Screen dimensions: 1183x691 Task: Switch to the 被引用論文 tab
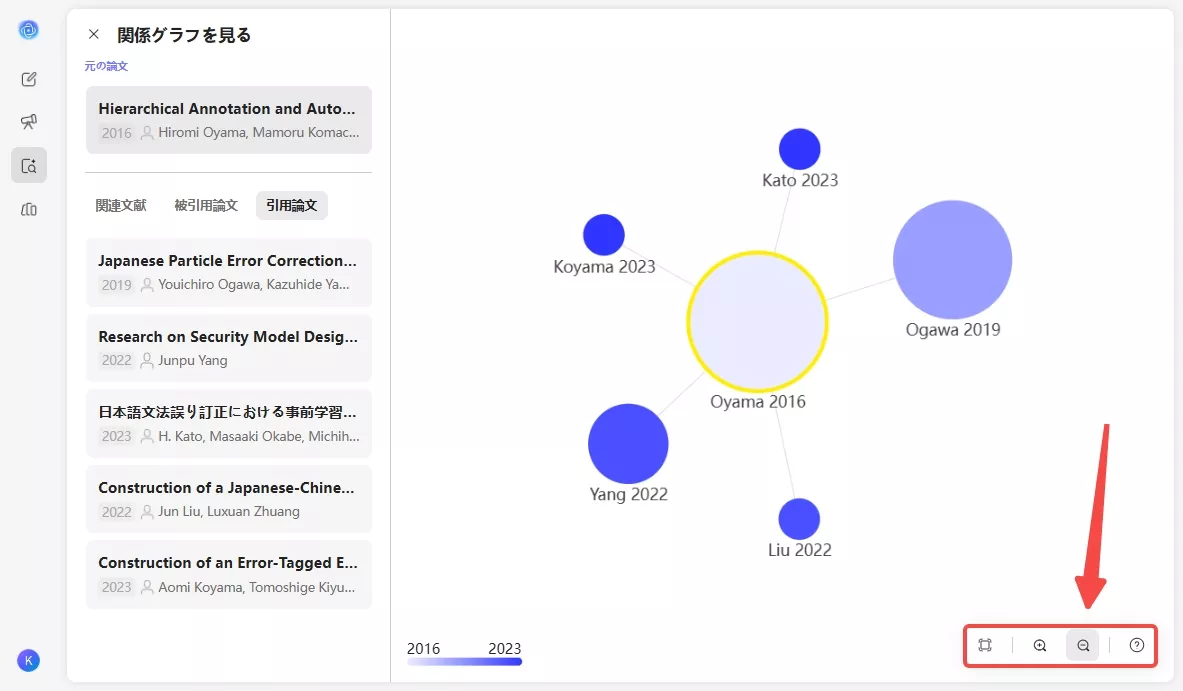point(206,205)
